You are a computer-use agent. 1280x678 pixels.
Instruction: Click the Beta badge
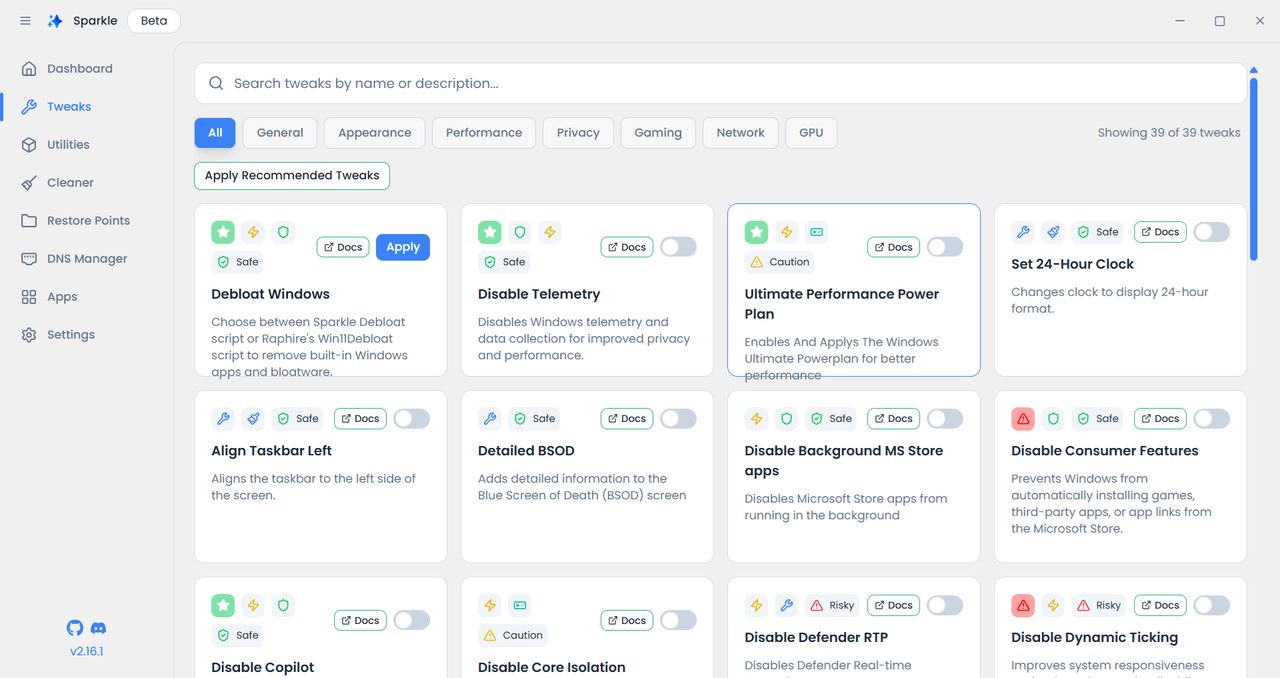154,21
